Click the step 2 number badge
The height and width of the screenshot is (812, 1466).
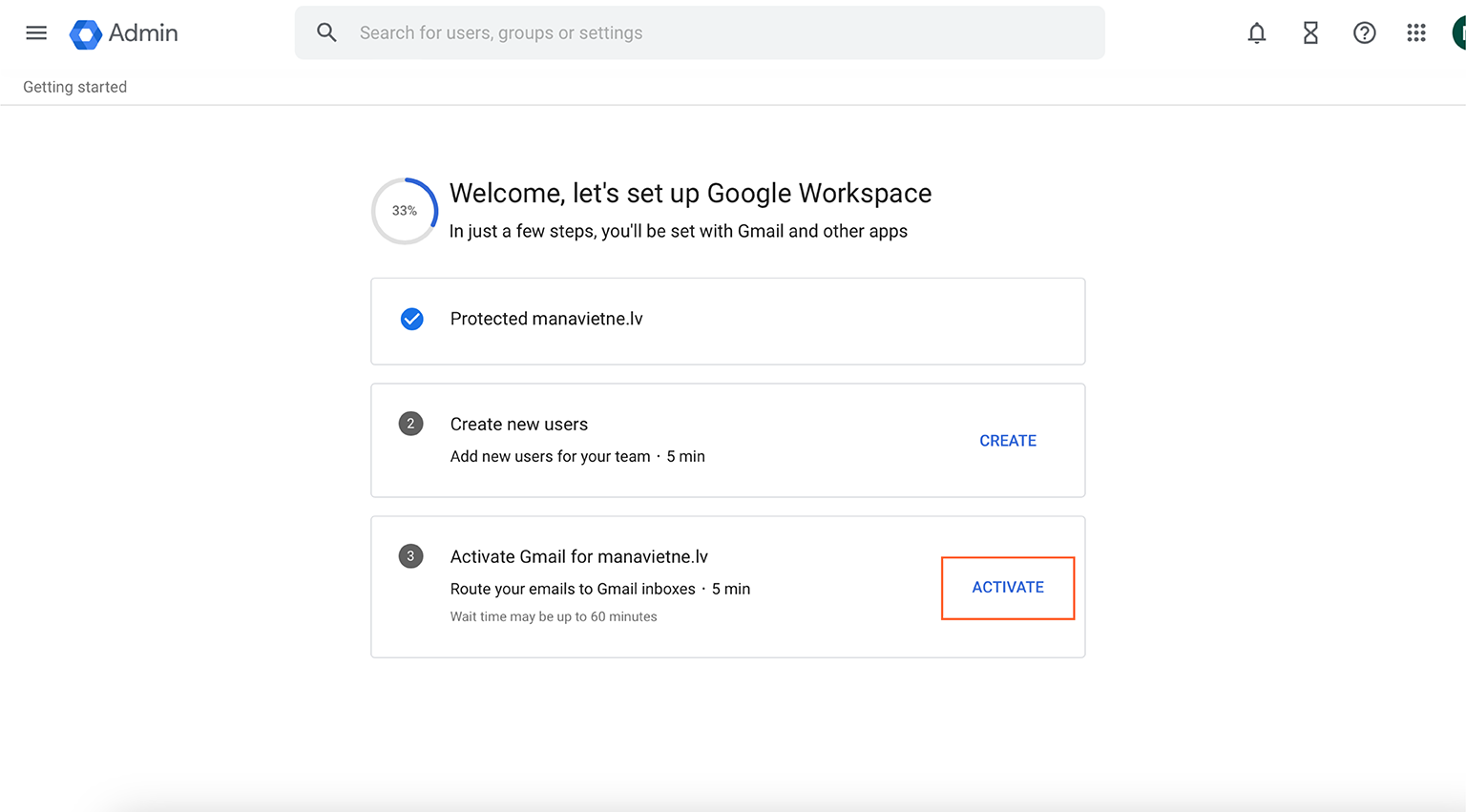[x=411, y=424]
